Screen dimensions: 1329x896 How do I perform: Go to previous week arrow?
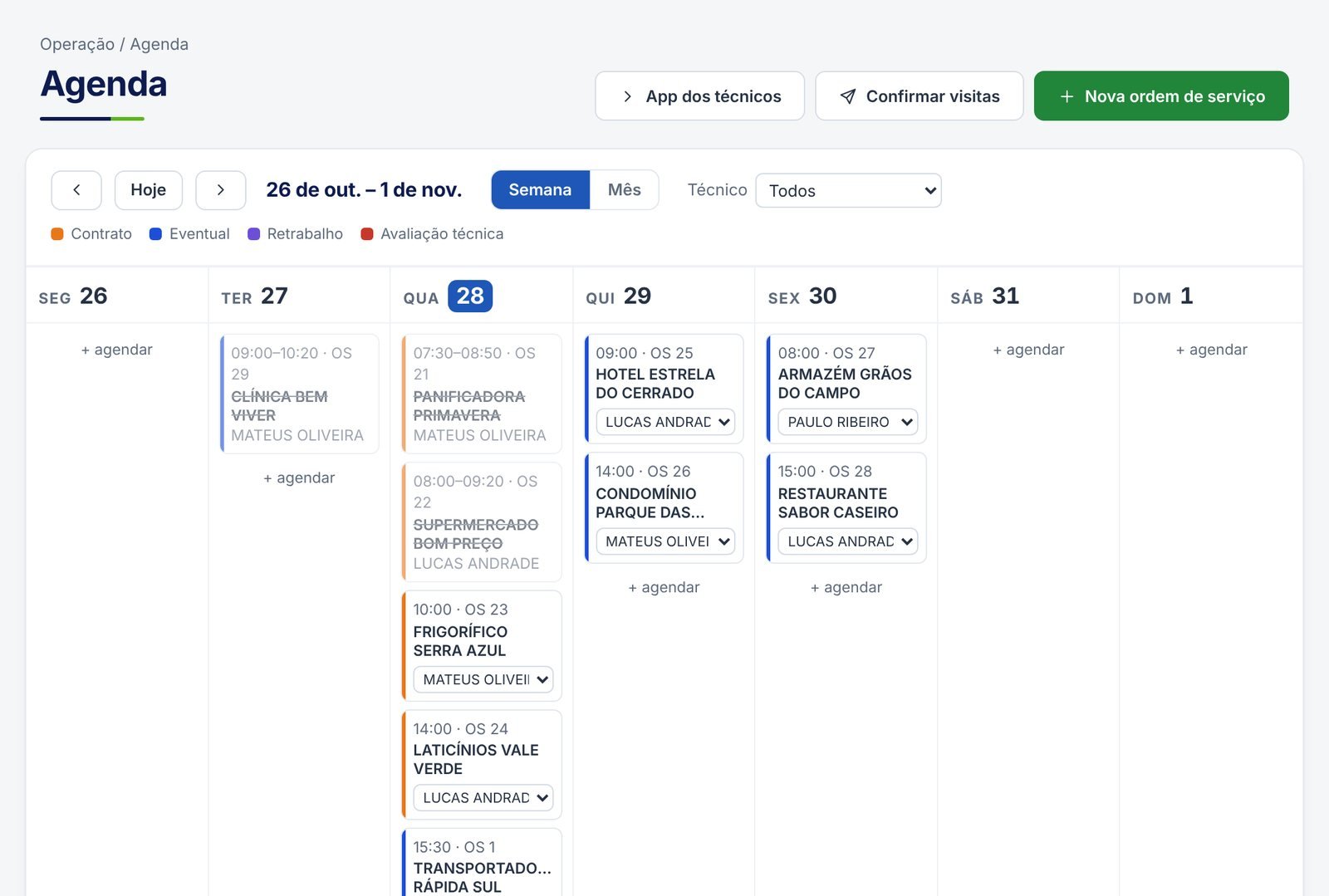pos(76,190)
